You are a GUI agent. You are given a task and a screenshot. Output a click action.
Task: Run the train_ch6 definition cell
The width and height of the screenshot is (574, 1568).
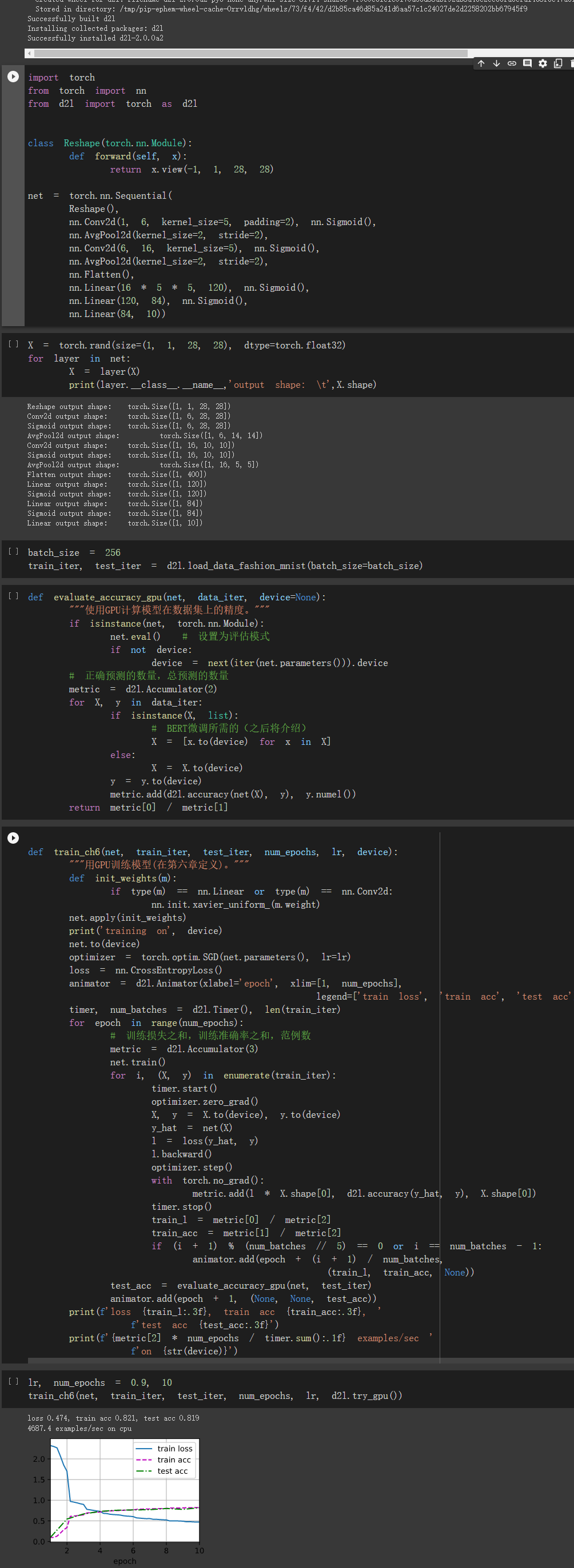click(13, 837)
